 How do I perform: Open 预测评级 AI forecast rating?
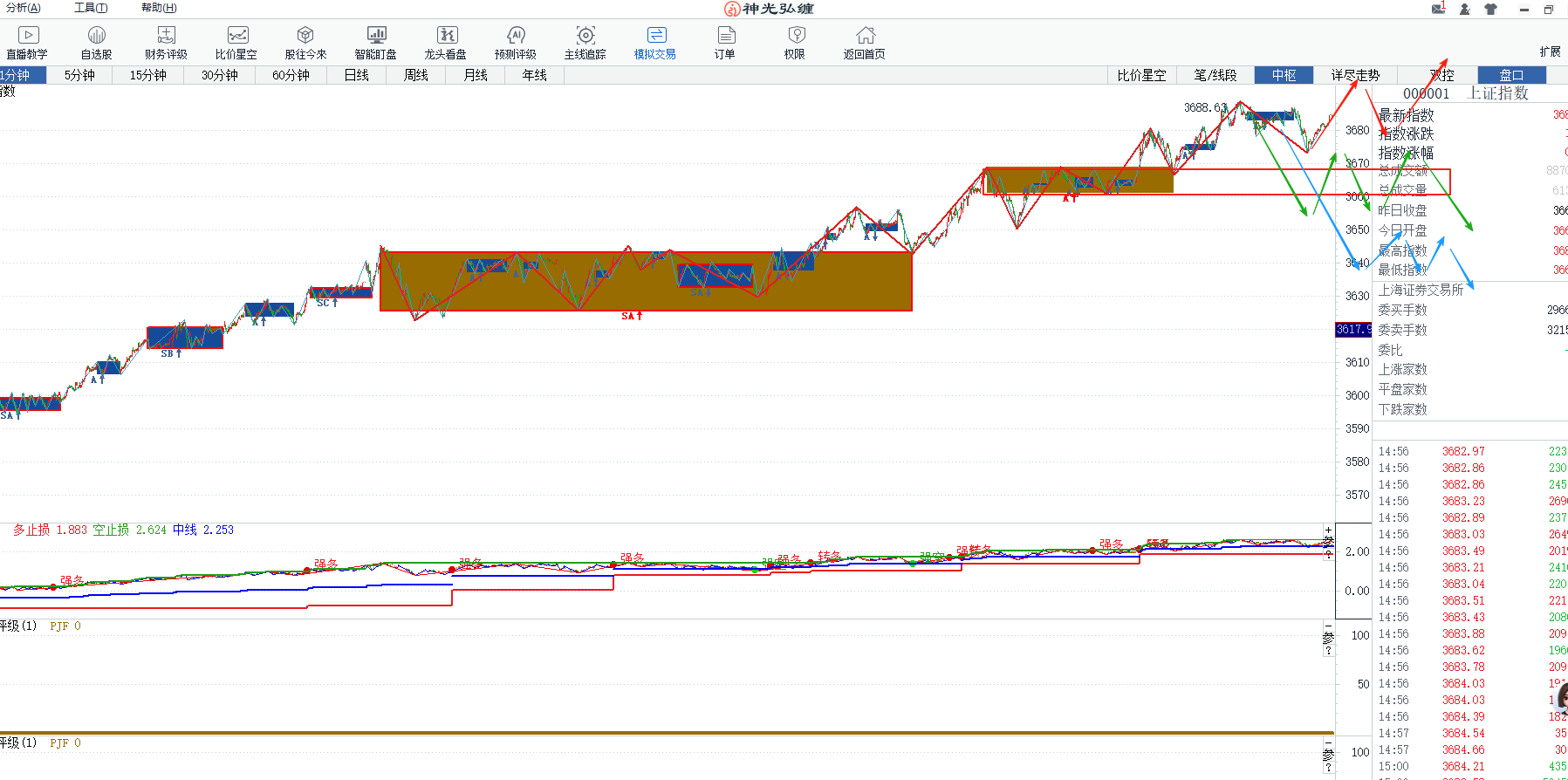(x=516, y=42)
